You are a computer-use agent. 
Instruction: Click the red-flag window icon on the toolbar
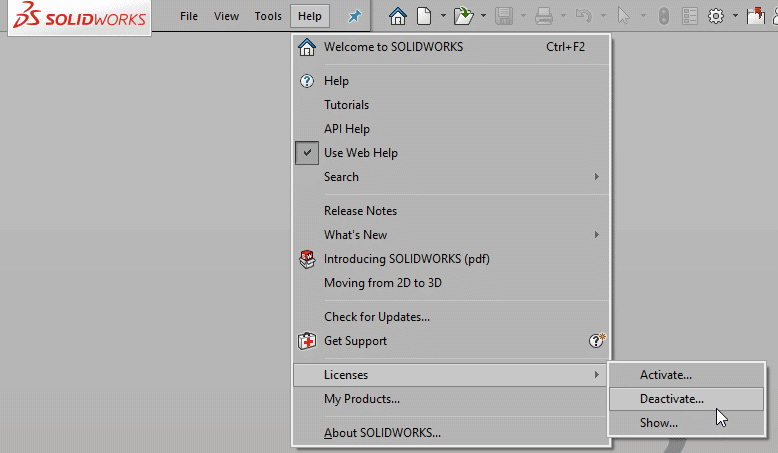point(756,15)
